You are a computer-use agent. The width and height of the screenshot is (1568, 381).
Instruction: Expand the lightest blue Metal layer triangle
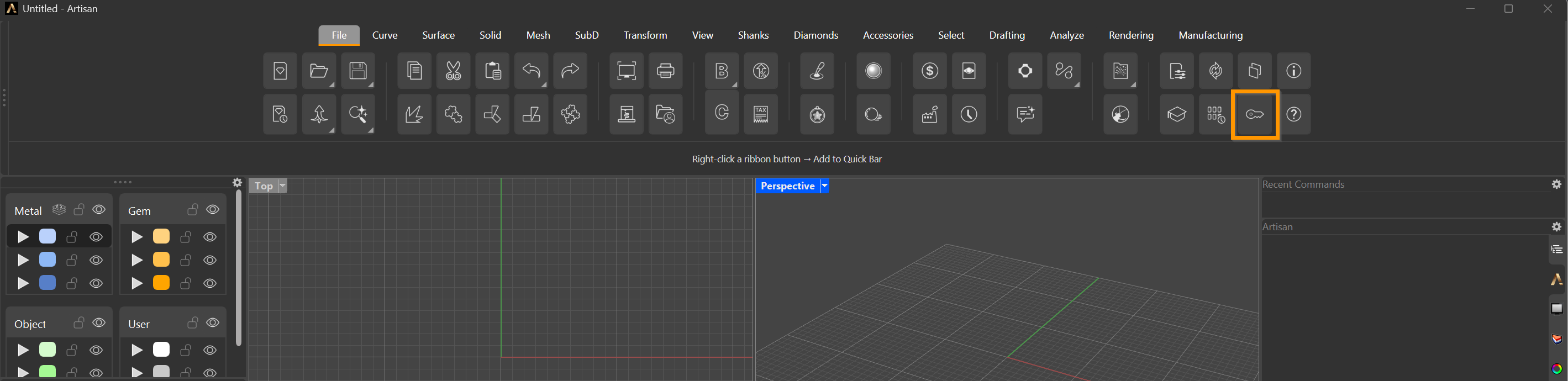point(23,237)
